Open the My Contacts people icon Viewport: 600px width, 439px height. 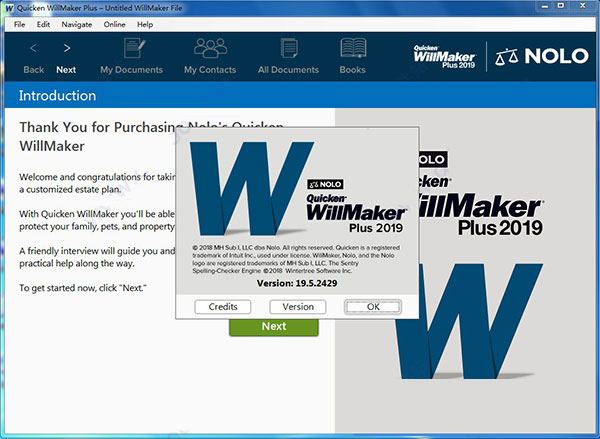(x=210, y=48)
